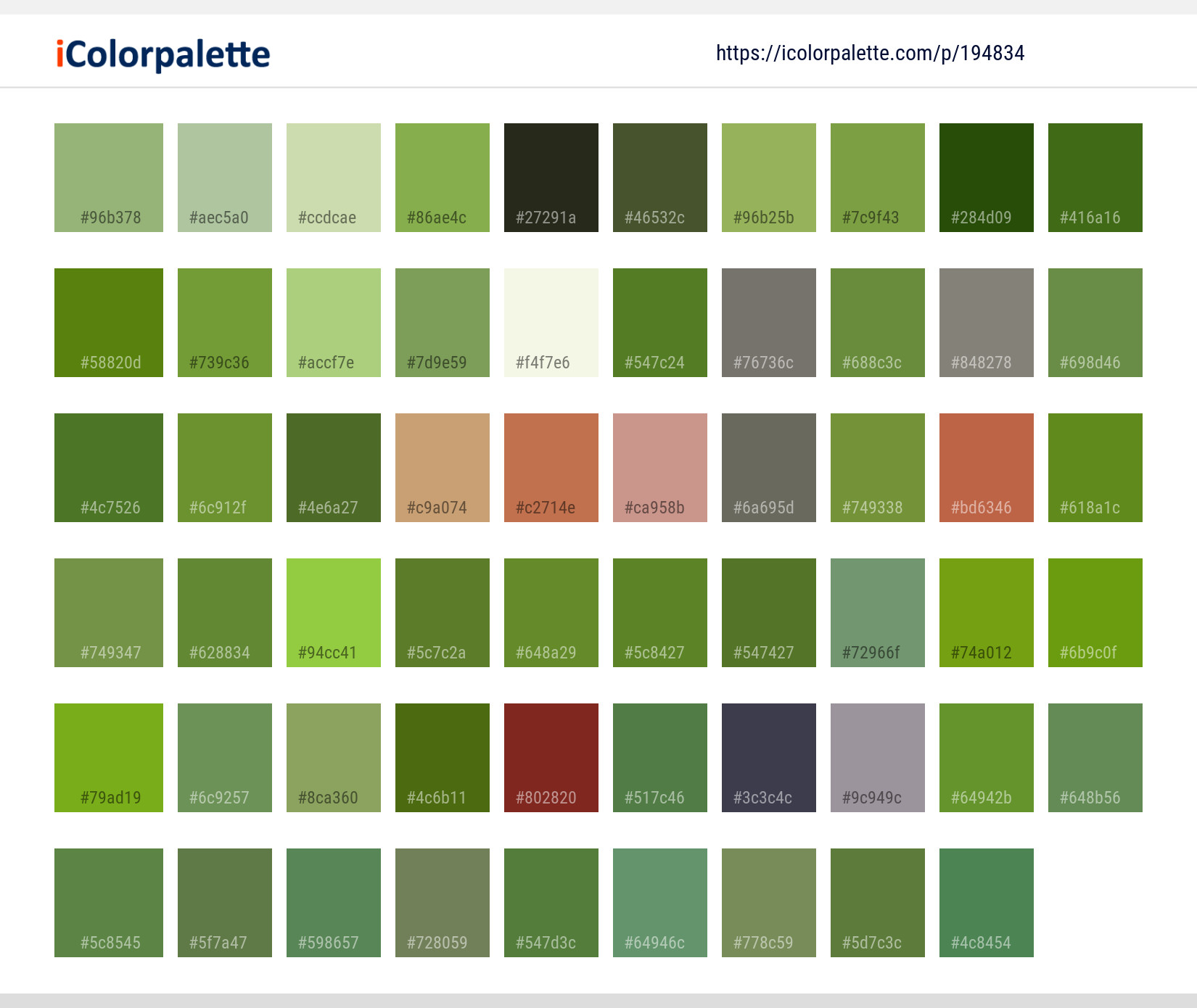The width and height of the screenshot is (1197, 1008).
Task: Click the #64946c swatch
Action: (660, 903)
